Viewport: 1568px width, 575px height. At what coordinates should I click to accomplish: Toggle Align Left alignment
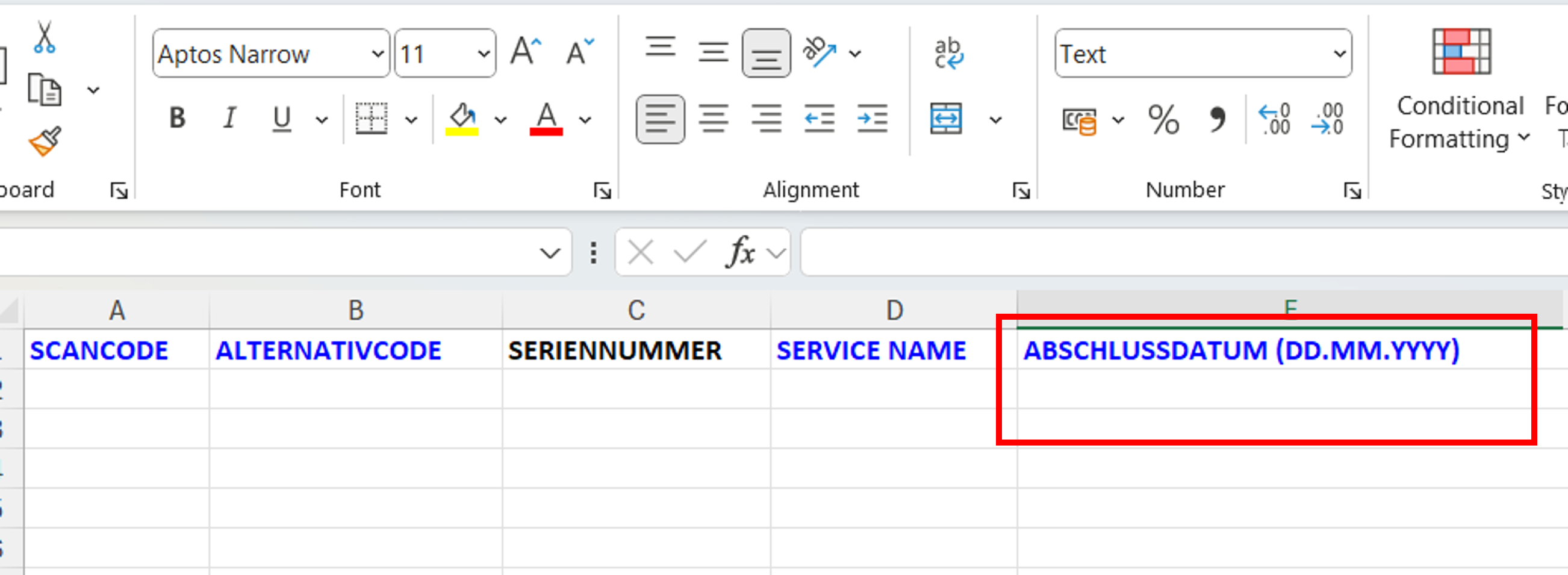tap(660, 119)
